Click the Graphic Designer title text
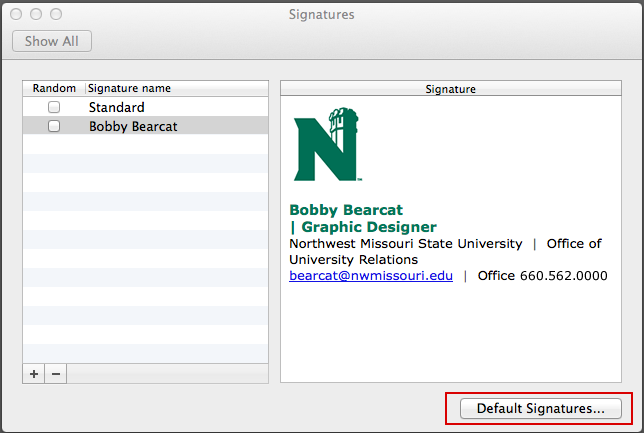 [x=369, y=227]
